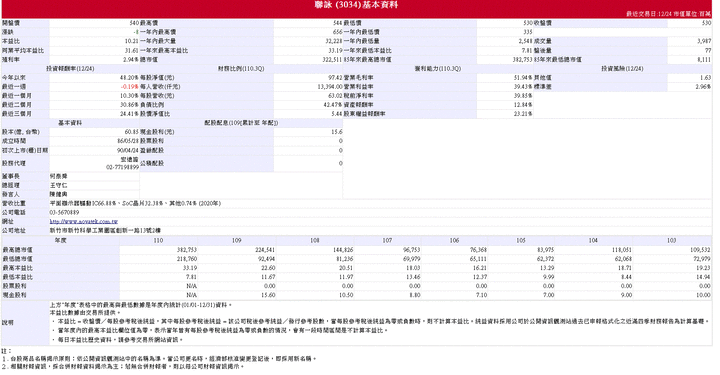Click the 每人營收 value 13,394.00
This screenshot has height=375, width=720.
pyautogui.click(x=330, y=87)
